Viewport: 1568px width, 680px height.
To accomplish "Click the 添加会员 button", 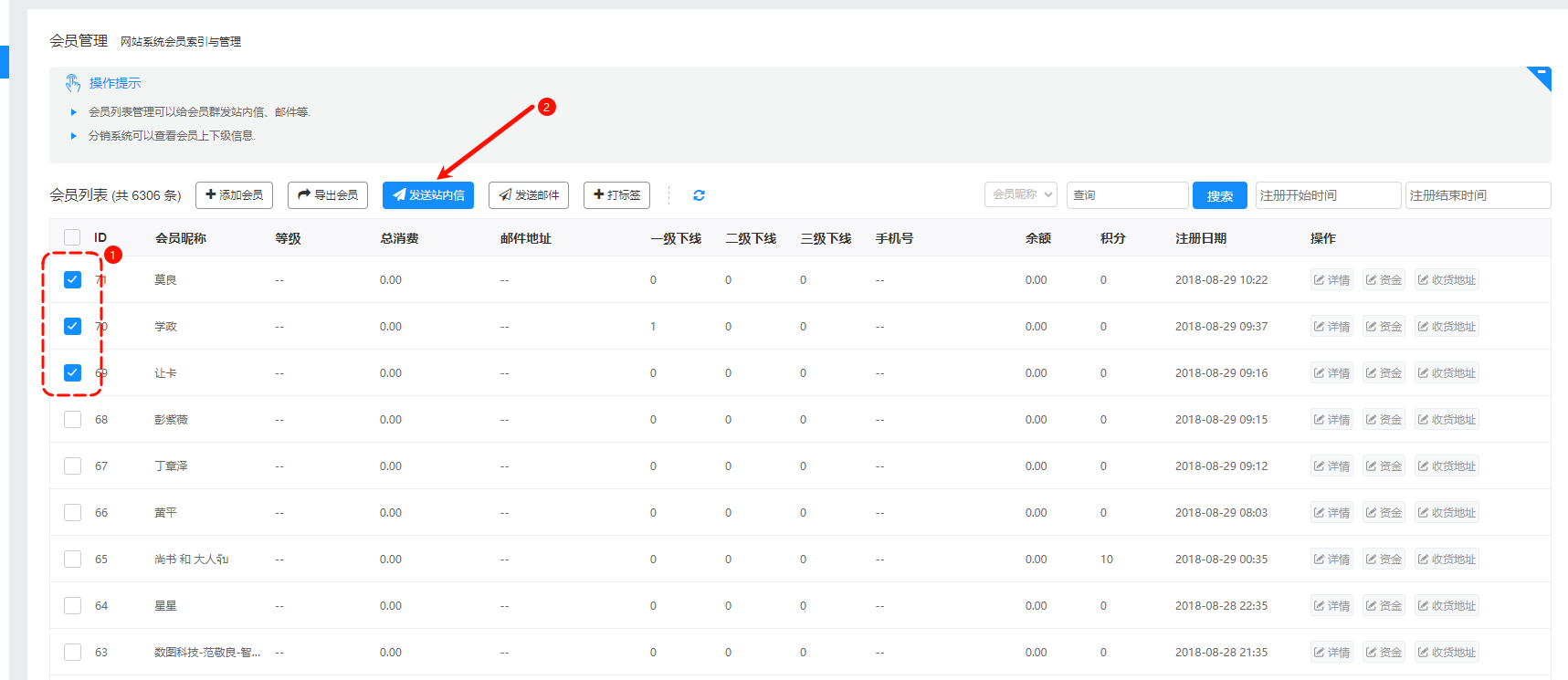I will [234, 195].
